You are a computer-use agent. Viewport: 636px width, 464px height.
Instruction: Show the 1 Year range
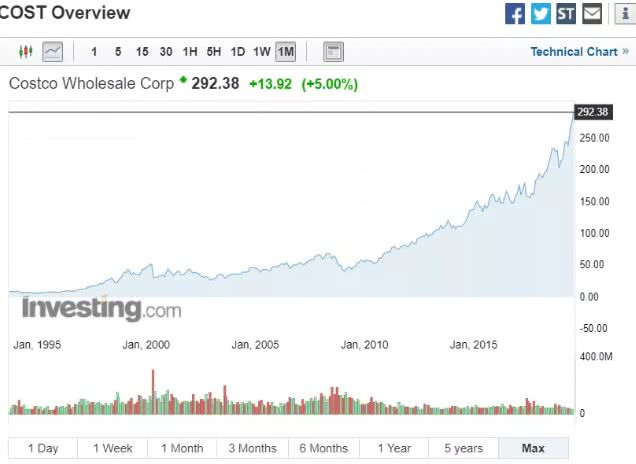393,448
